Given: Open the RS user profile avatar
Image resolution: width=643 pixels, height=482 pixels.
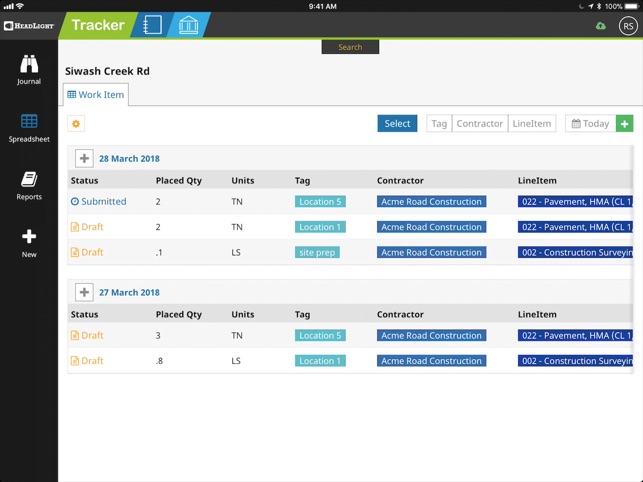Looking at the screenshot, I should [x=628, y=26].
